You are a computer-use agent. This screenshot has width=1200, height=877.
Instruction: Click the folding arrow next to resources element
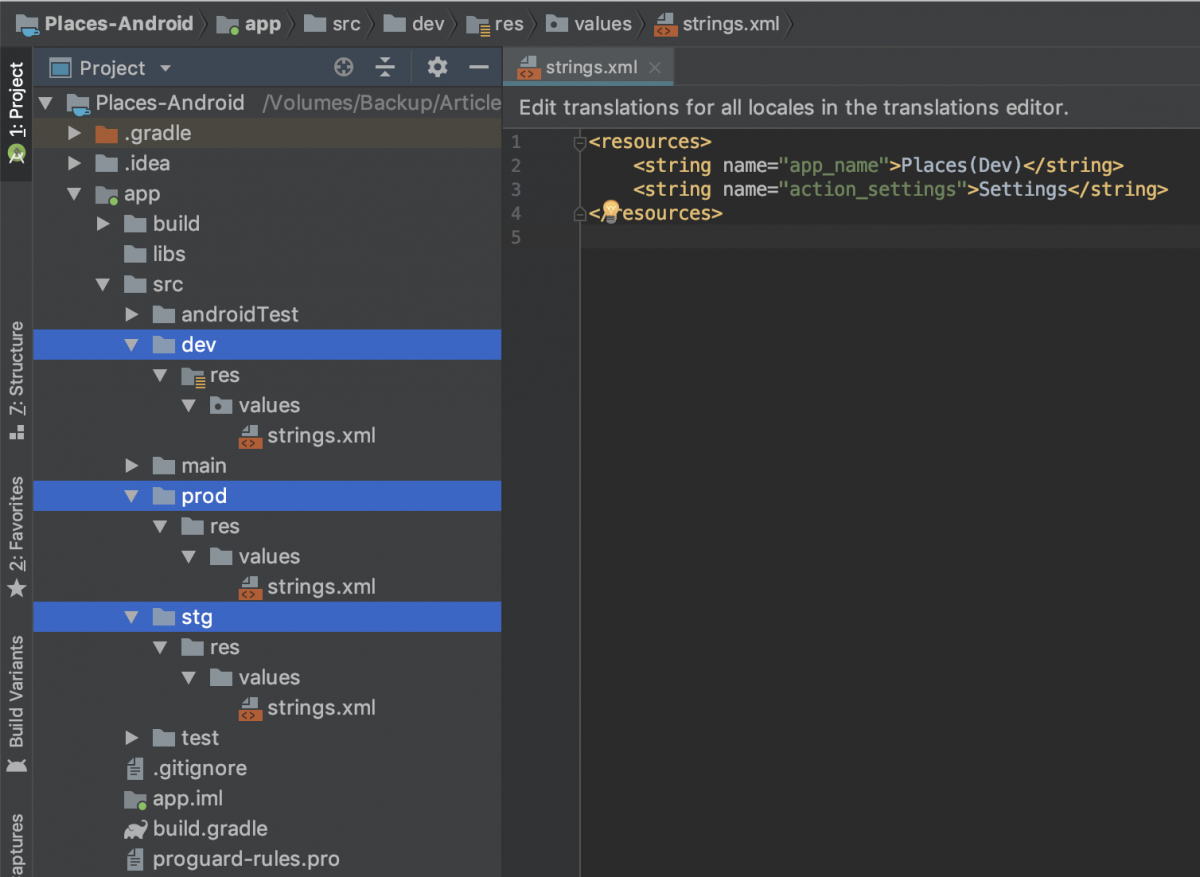[580, 141]
